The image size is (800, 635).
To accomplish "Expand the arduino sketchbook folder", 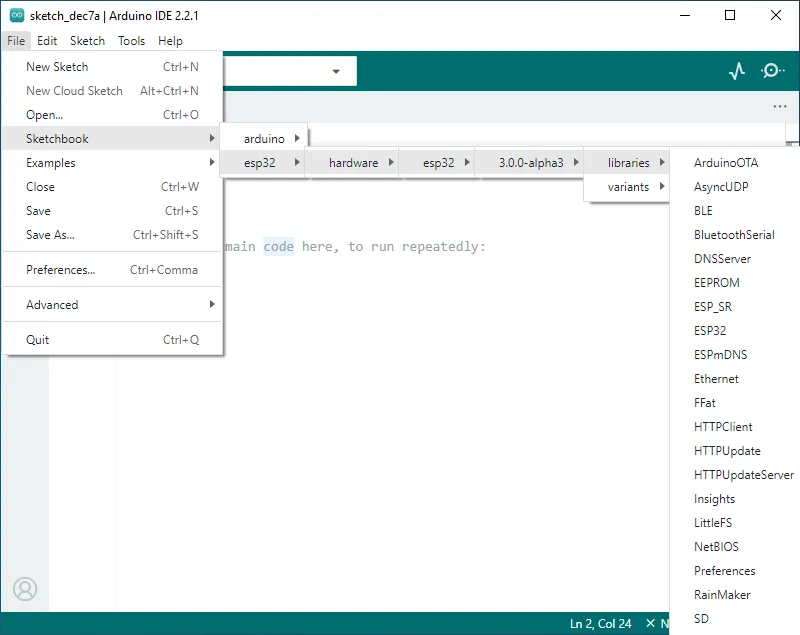I will click(x=264, y=139).
